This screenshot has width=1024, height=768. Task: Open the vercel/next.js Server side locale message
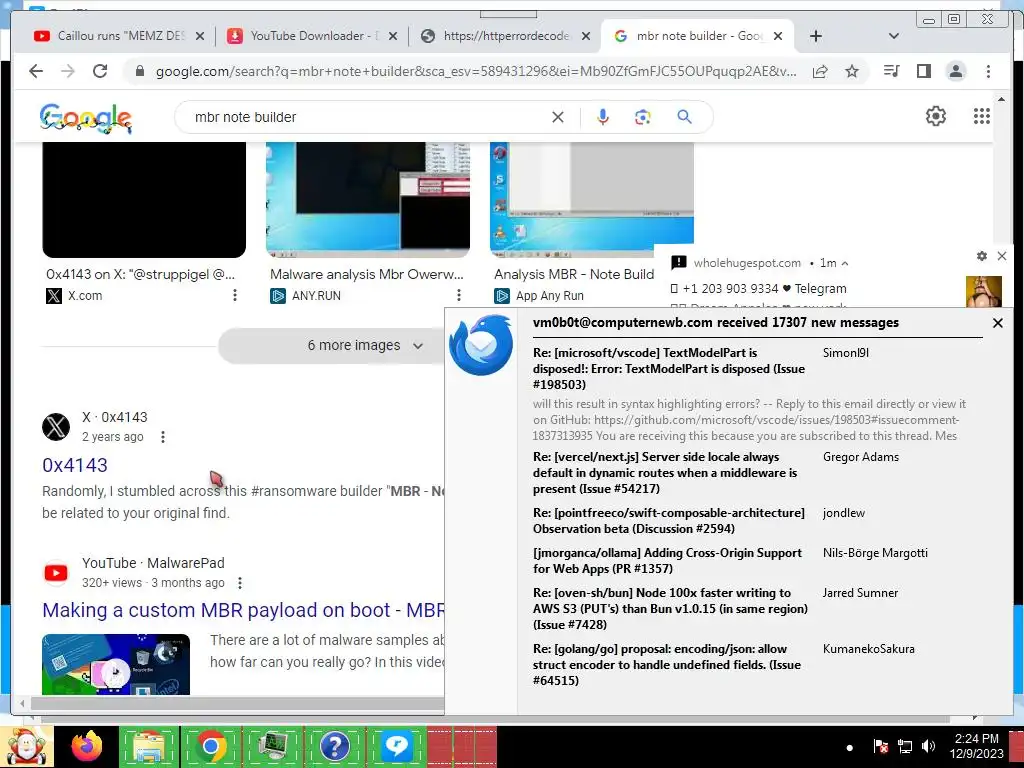pos(665,473)
